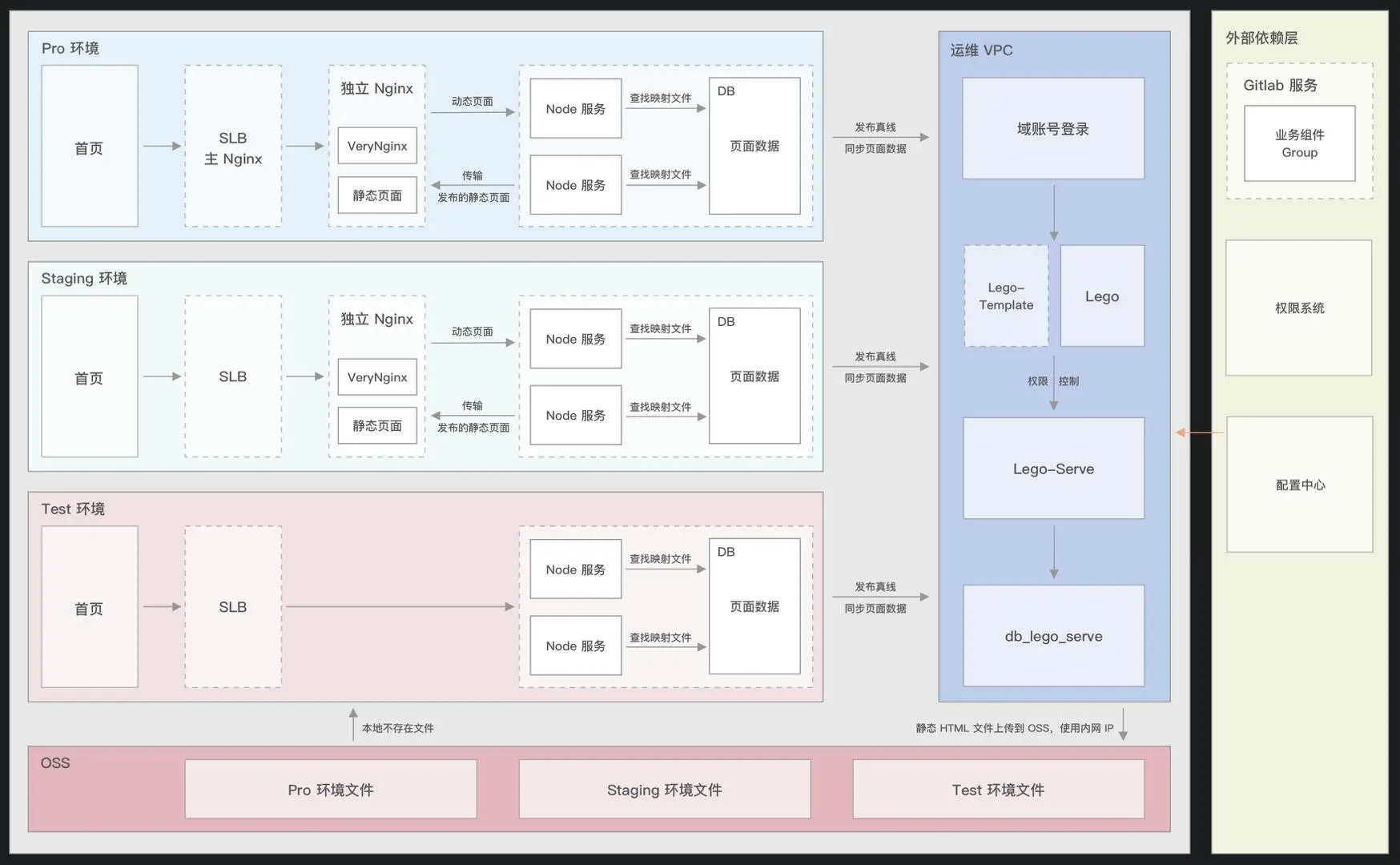This screenshot has width=1400, height=865.
Task: Click 同步页面数据 label beside Staging 环境
Action: point(875,378)
